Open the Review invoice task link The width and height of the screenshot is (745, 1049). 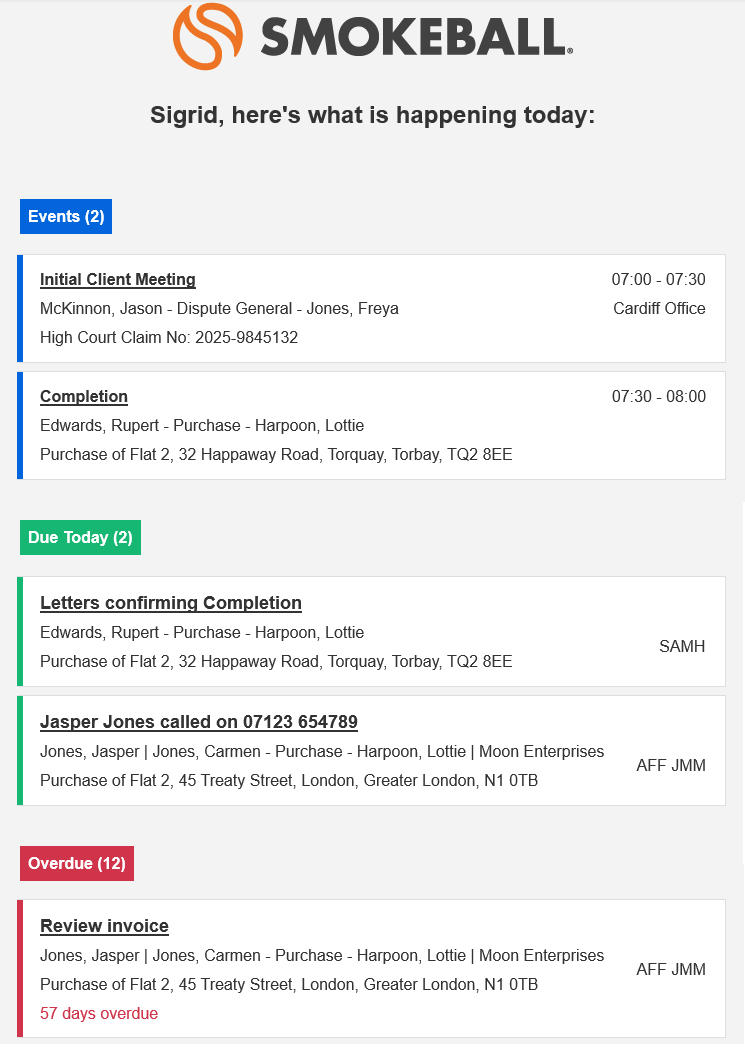click(104, 926)
